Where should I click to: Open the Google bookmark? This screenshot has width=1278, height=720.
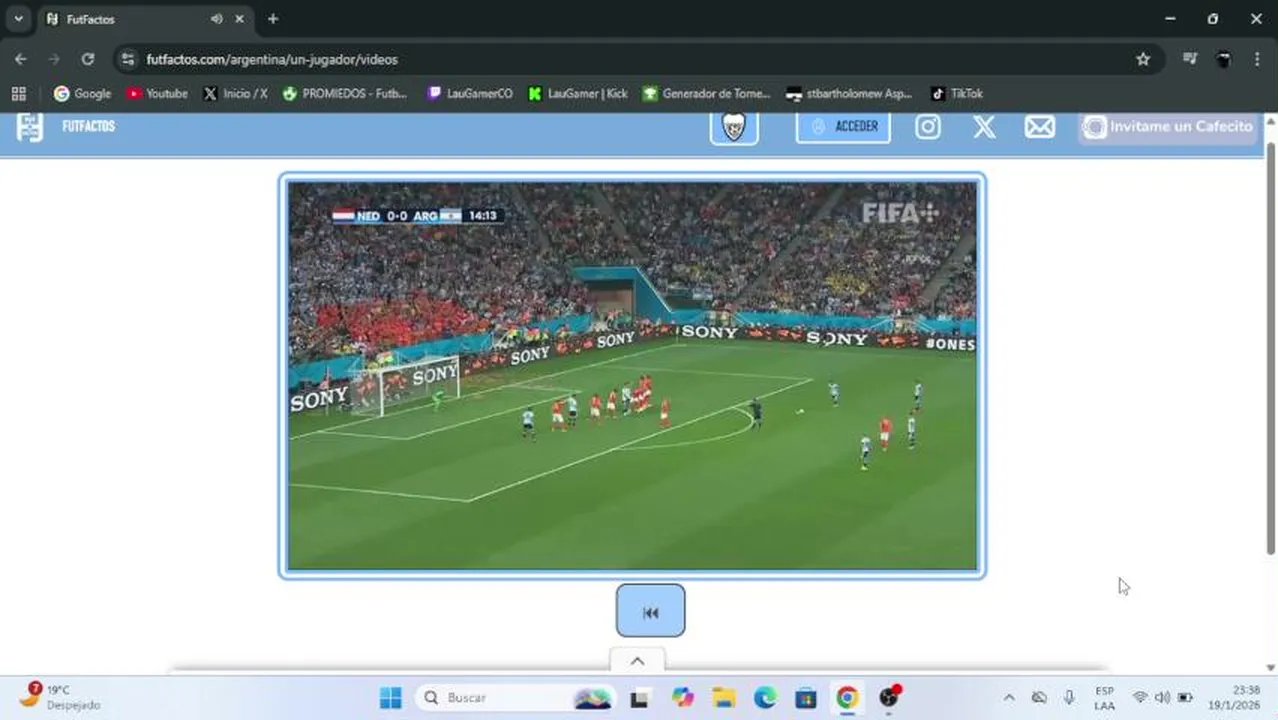click(82, 93)
